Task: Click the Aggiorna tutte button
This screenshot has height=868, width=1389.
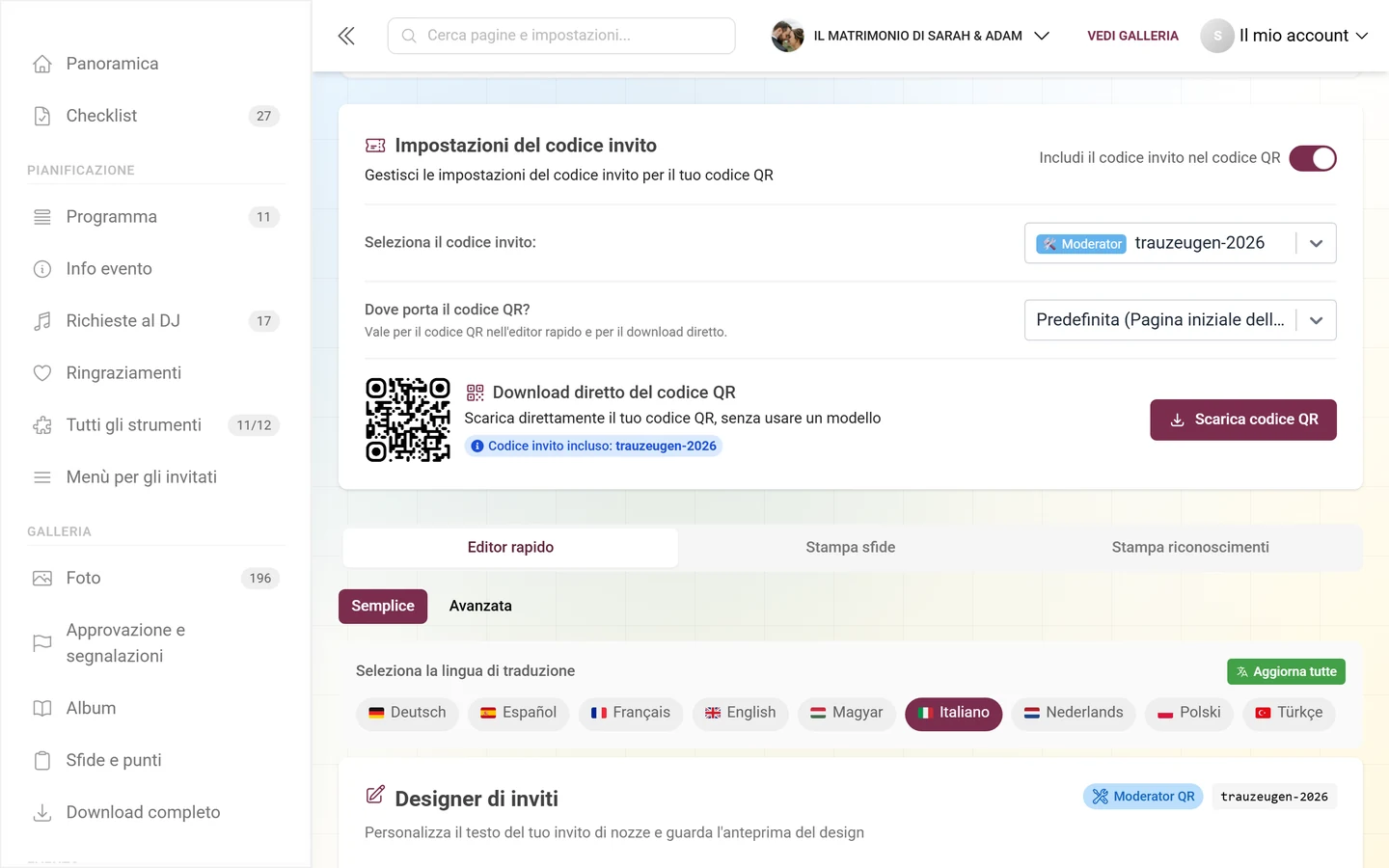Action: coord(1286,671)
